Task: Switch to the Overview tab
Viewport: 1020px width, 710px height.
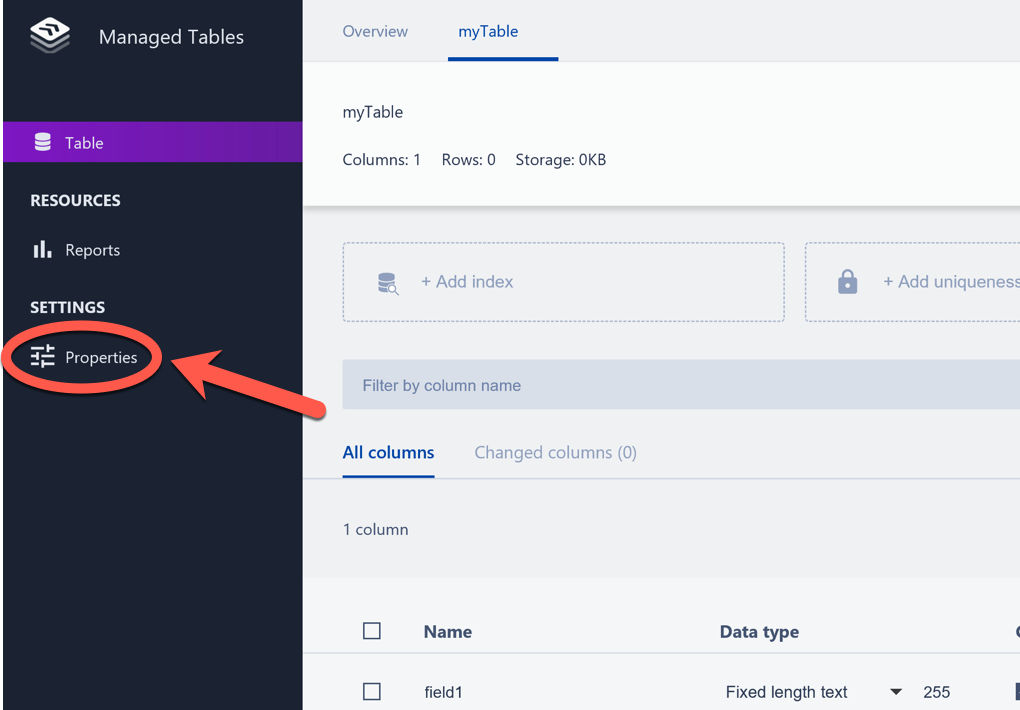Action: click(375, 31)
